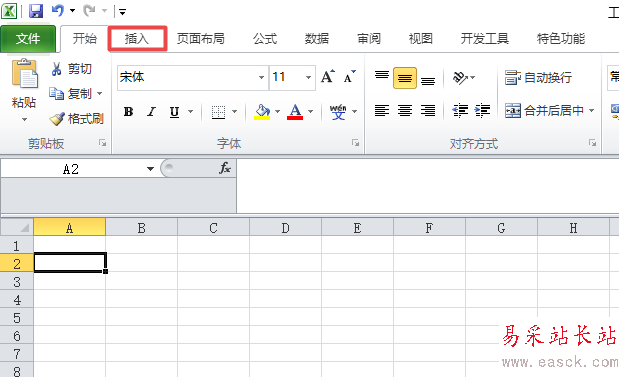Viewport: 619px width, 377px height.
Task: Click the Save icon in quick access toolbar
Action: [36, 11]
